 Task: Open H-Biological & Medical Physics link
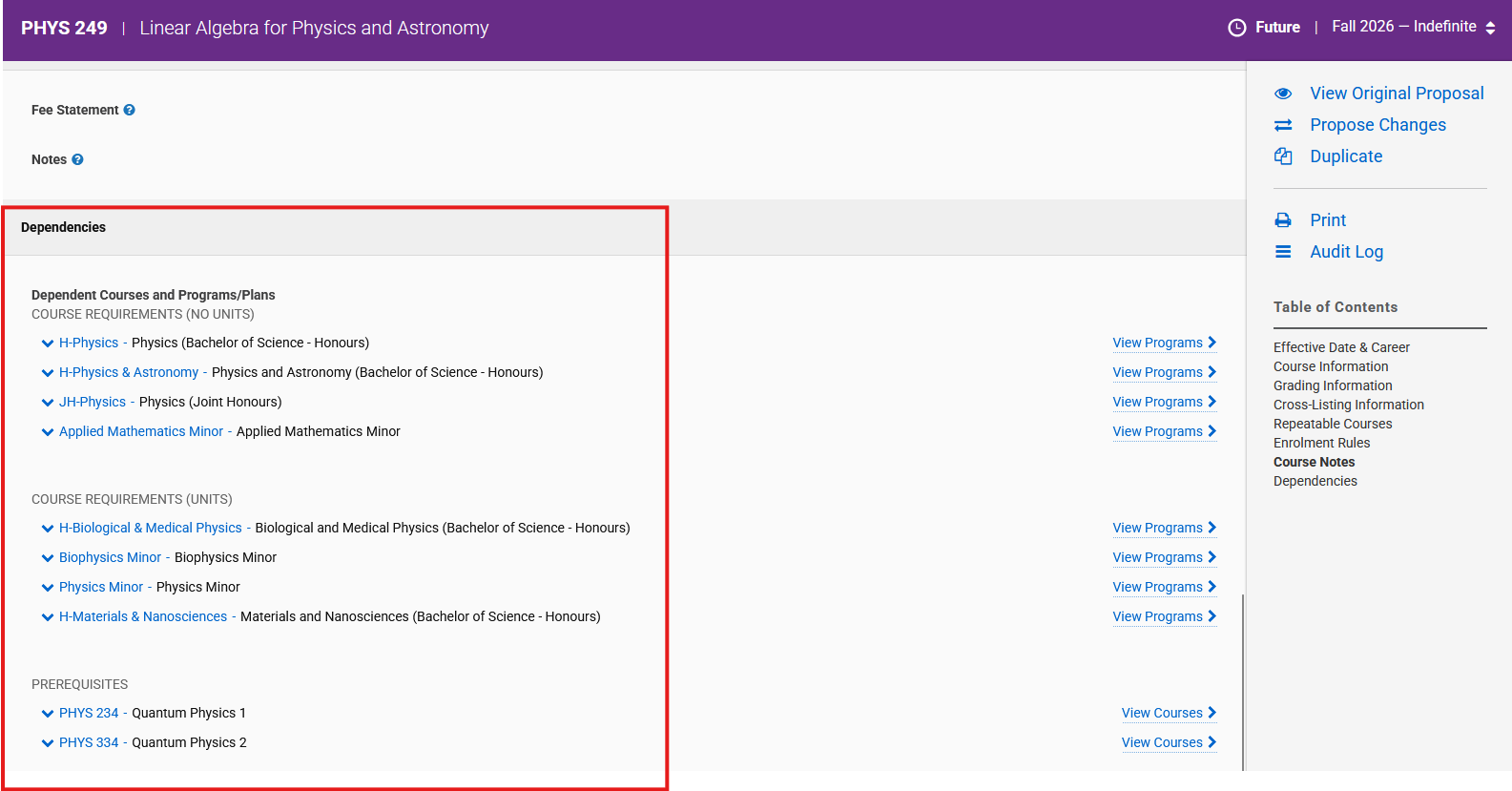(151, 528)
